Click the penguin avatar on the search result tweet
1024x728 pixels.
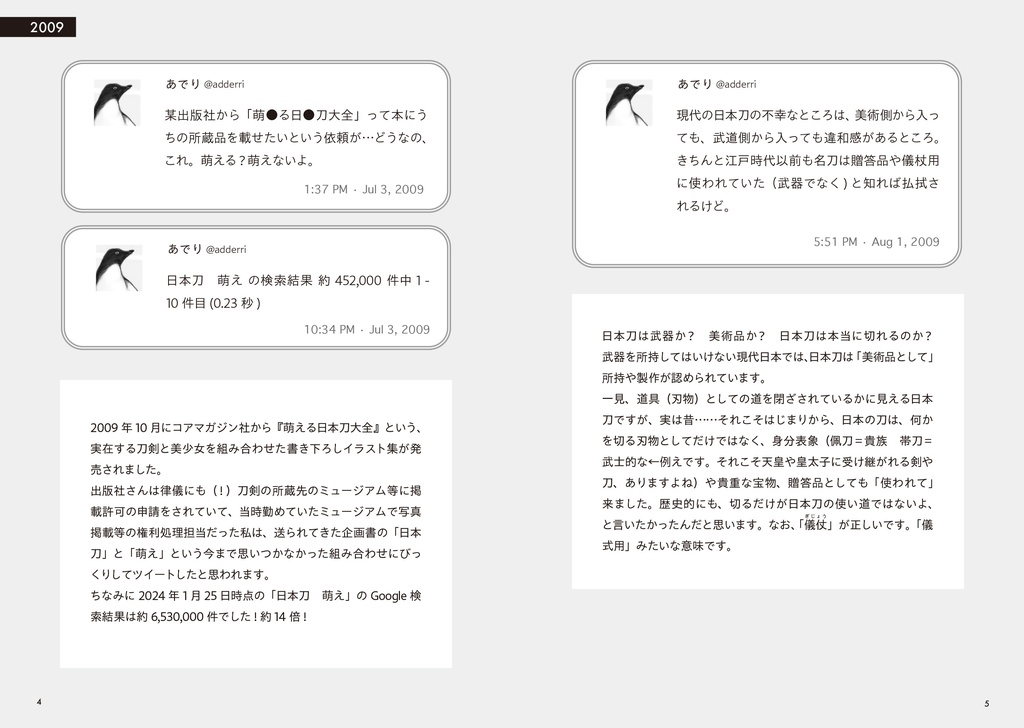click(x=118, y=270)
